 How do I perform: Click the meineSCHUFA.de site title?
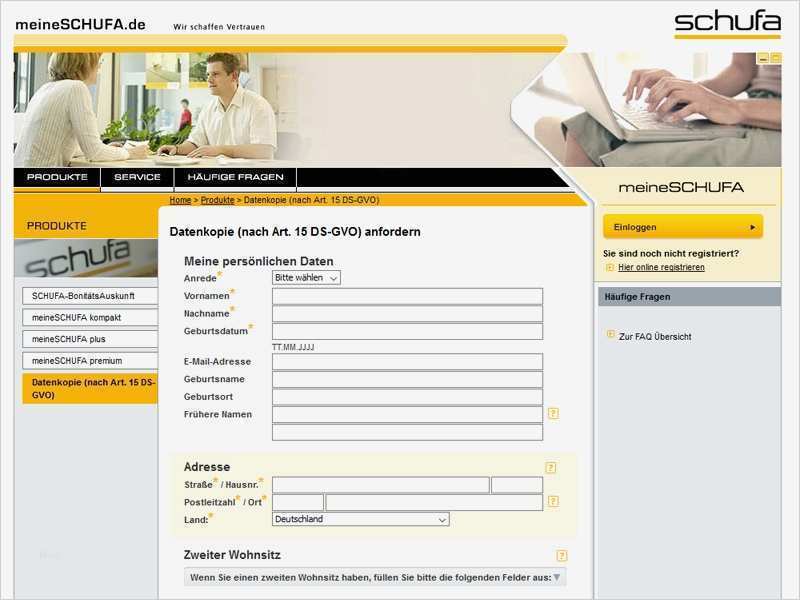[x=80, y=24]
